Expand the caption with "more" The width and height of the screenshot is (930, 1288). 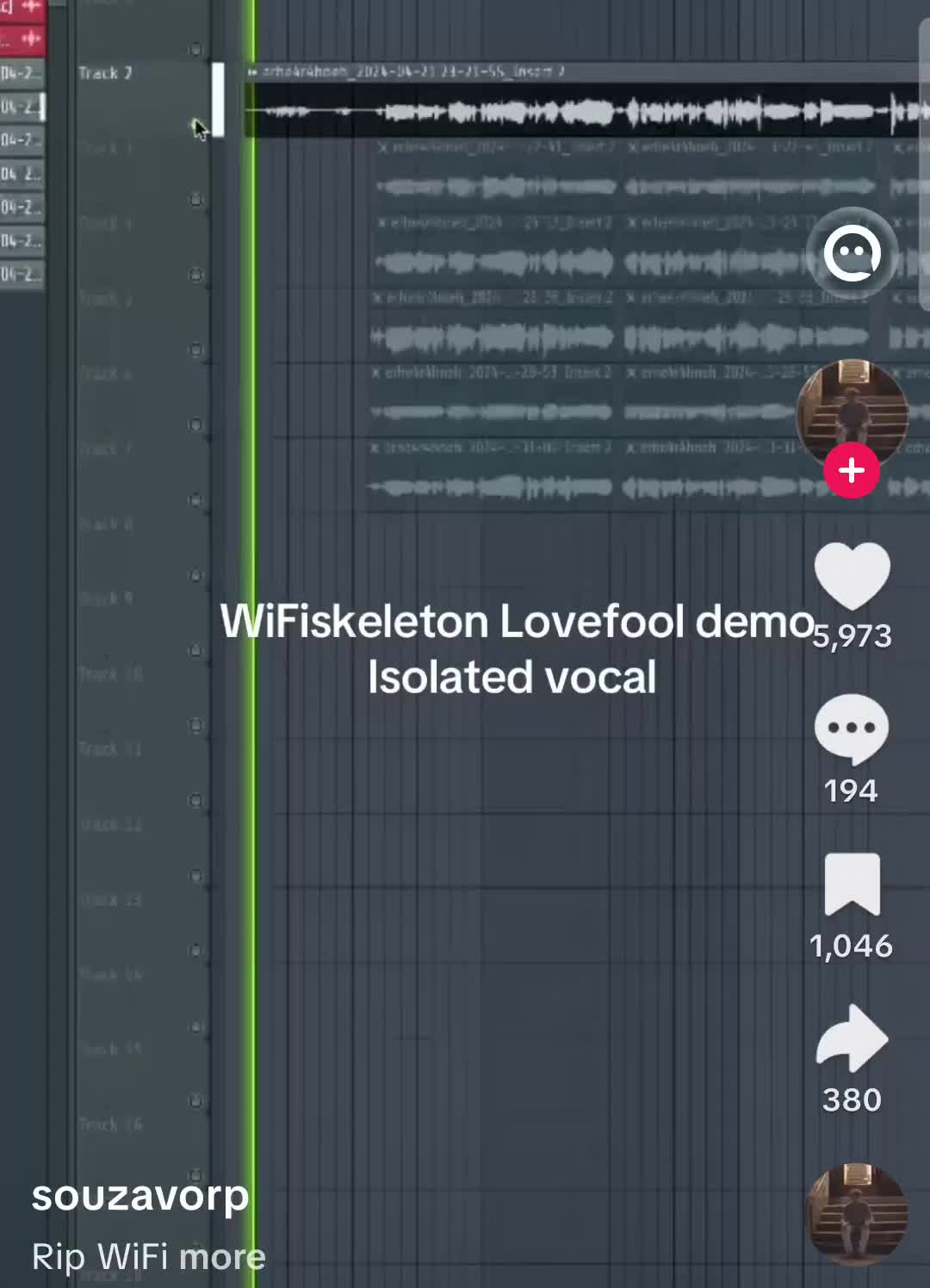[222, 1257]
